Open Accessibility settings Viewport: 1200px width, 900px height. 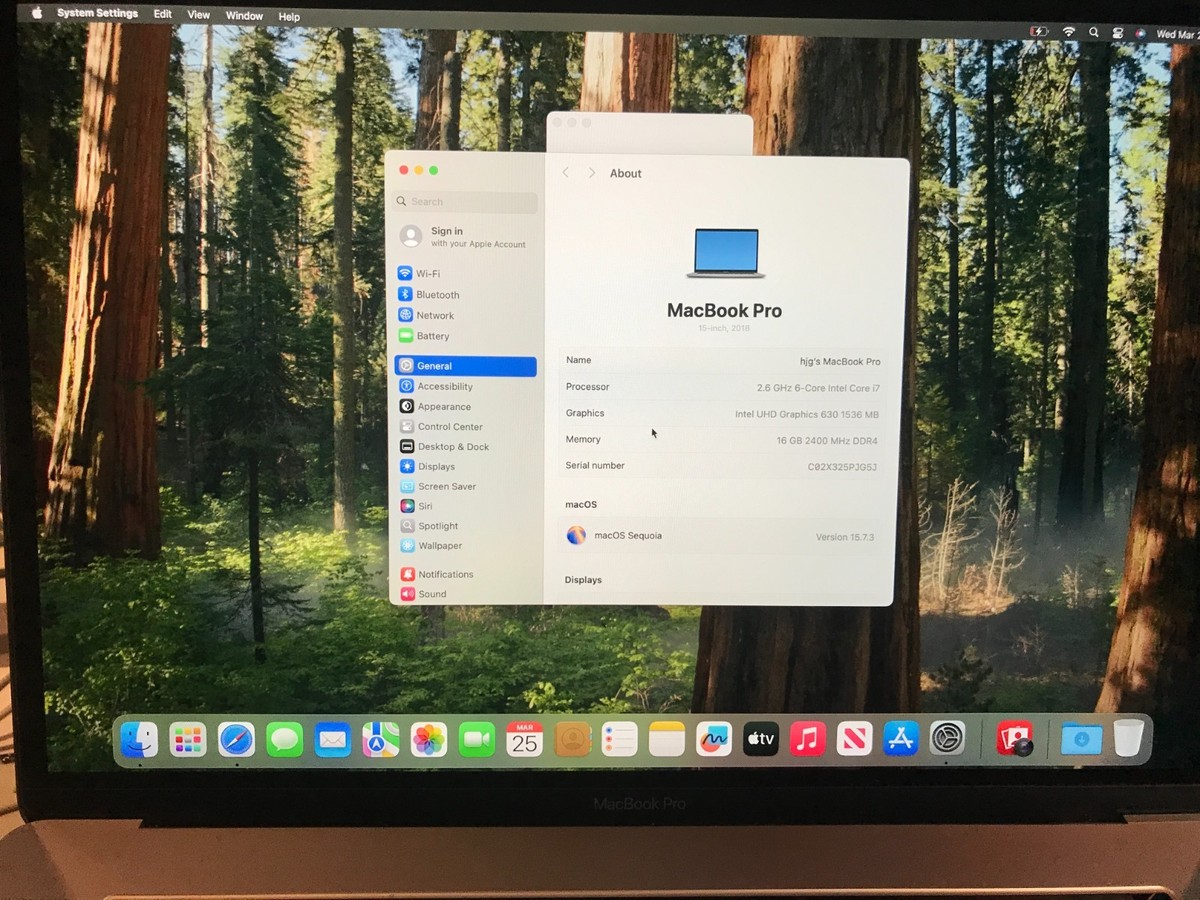pos(436,386)
